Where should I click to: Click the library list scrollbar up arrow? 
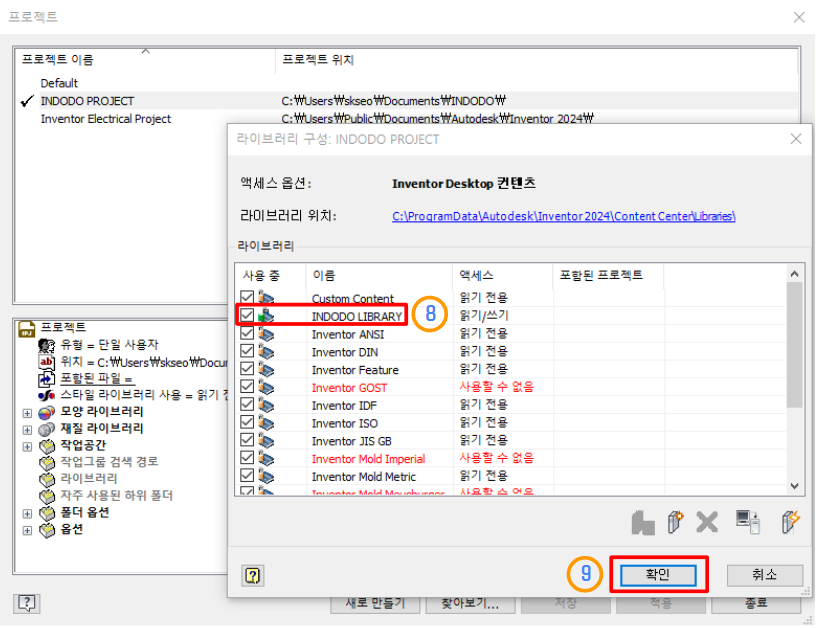794,274
